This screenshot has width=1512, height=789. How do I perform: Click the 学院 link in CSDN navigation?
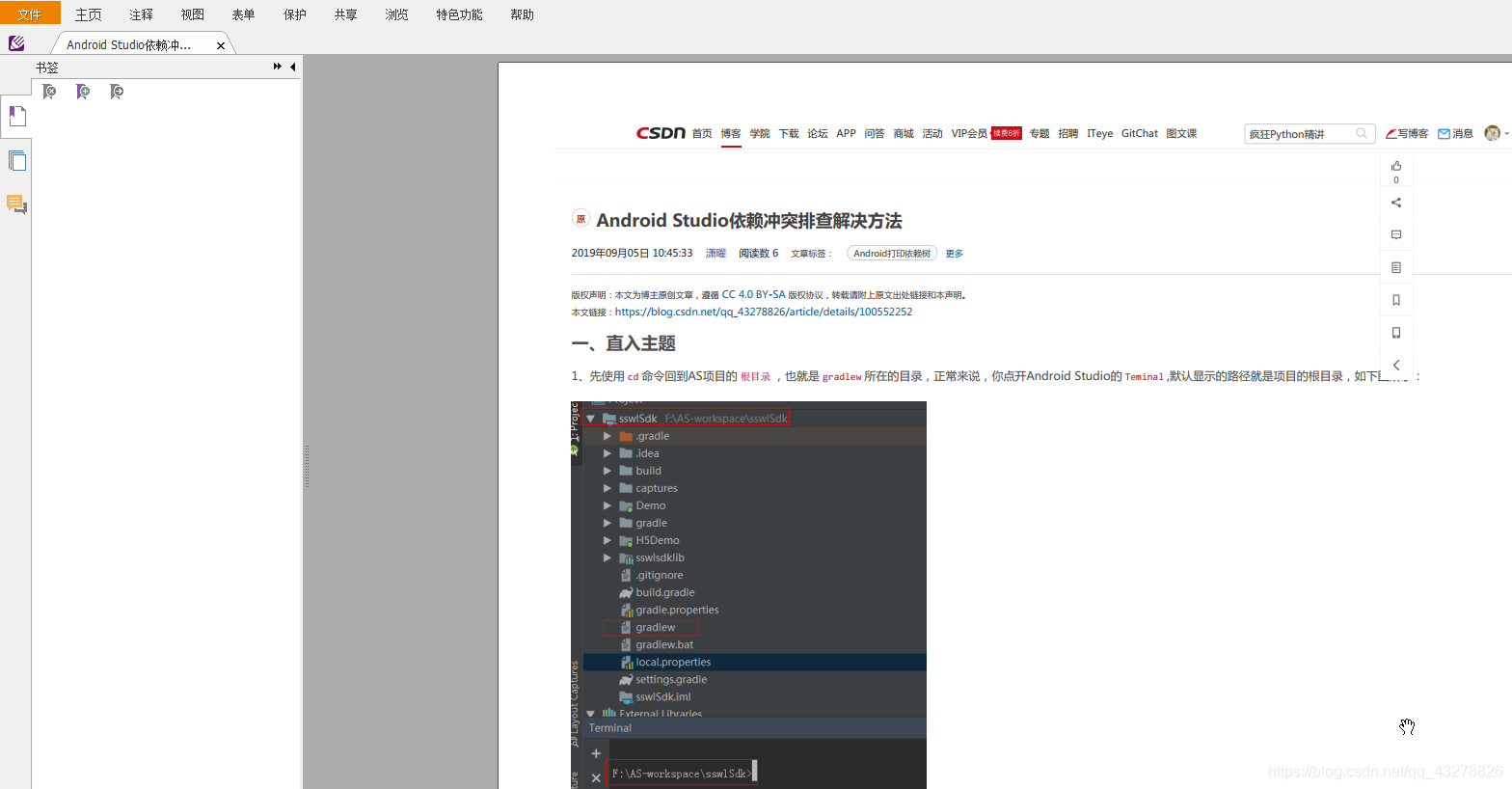point(760,134)
